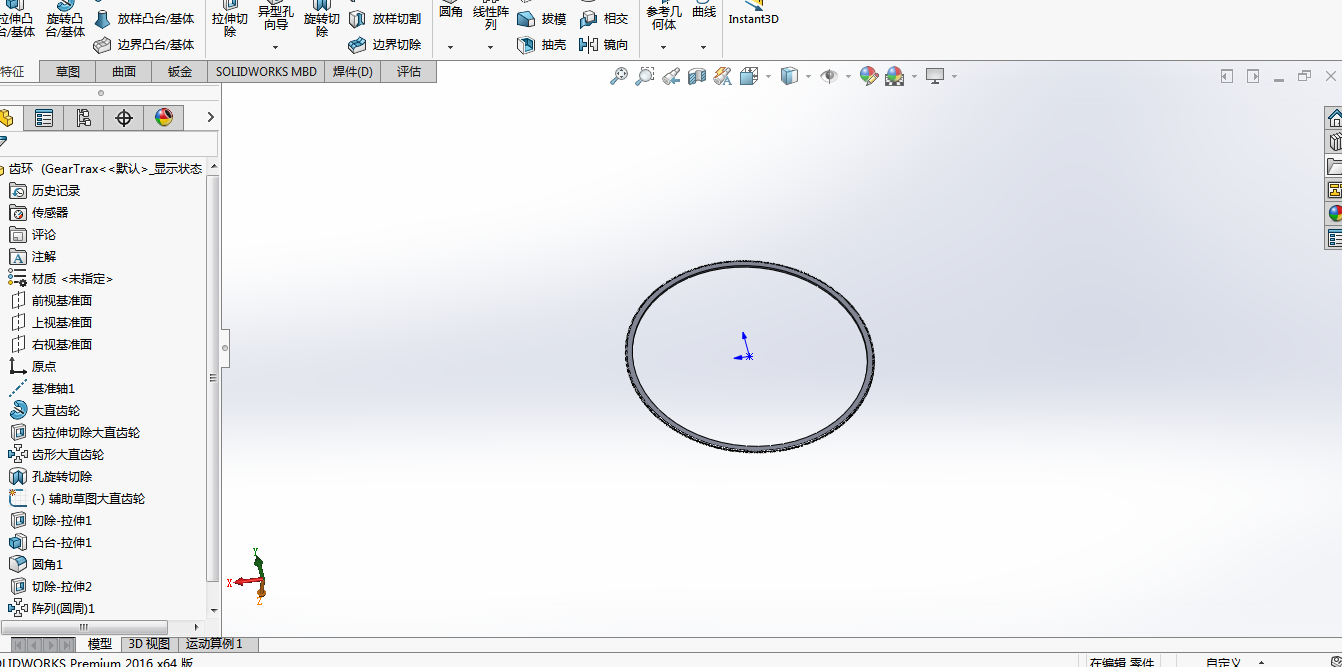Click the Lofted Boss/Base (放样凸台/基体) icon

tap(103, 19)
